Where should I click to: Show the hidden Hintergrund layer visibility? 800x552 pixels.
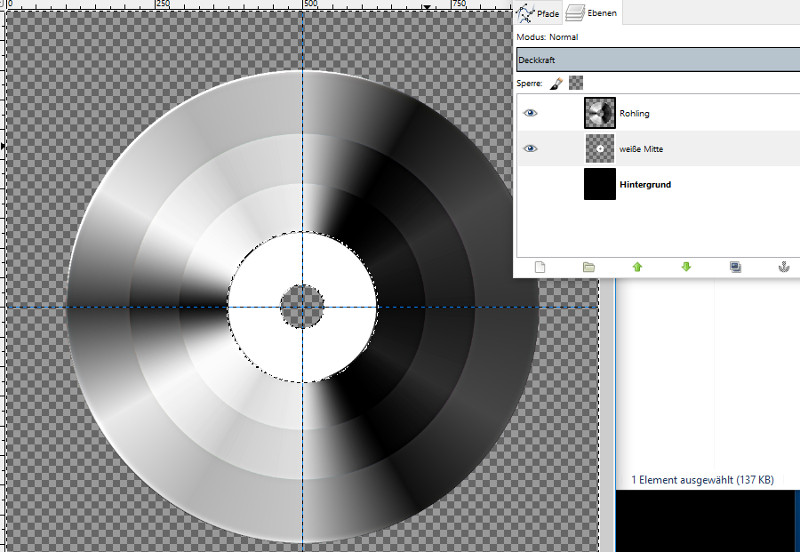(530, 184)
